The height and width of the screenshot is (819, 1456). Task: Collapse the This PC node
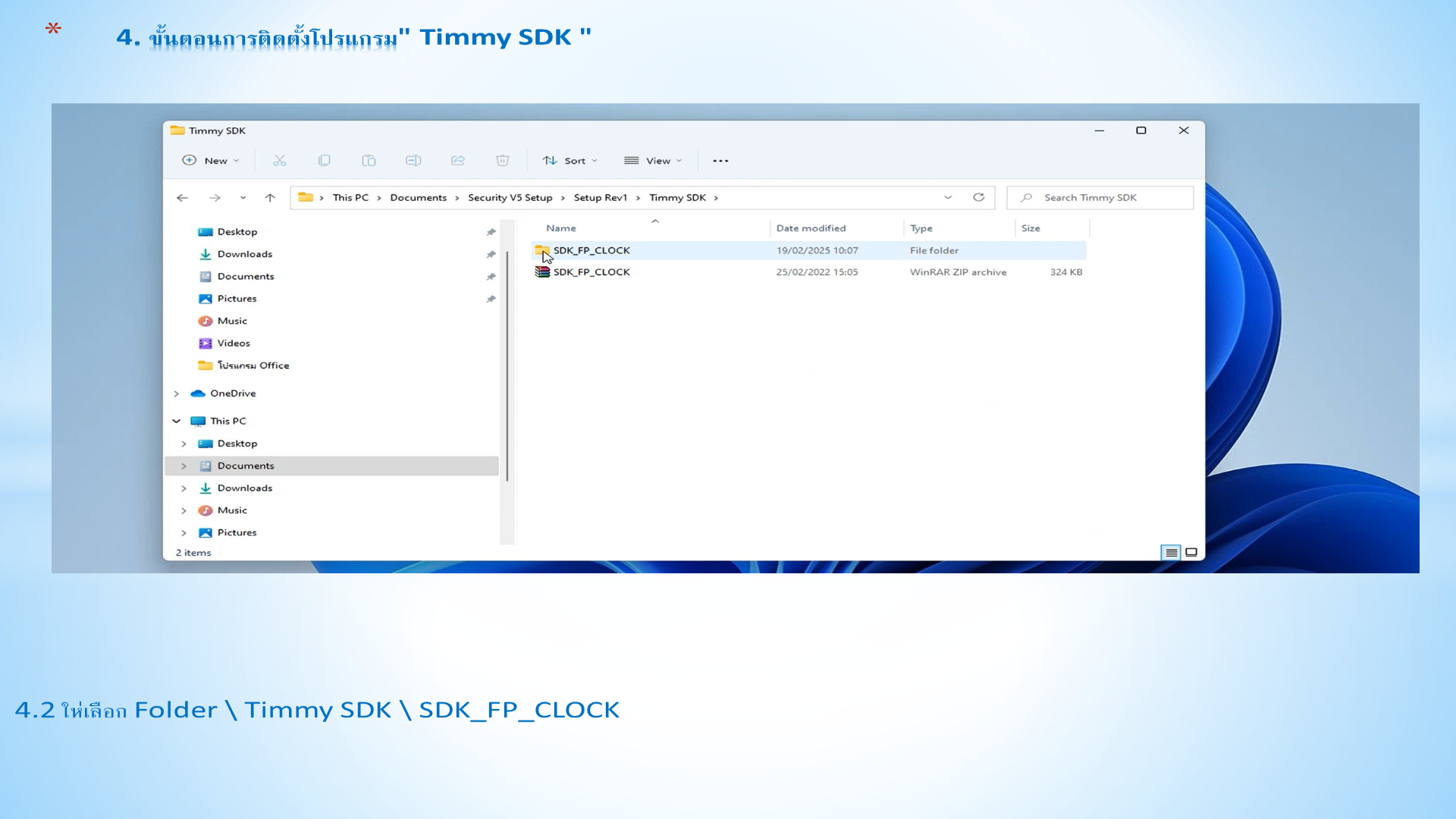pos(176,421)
